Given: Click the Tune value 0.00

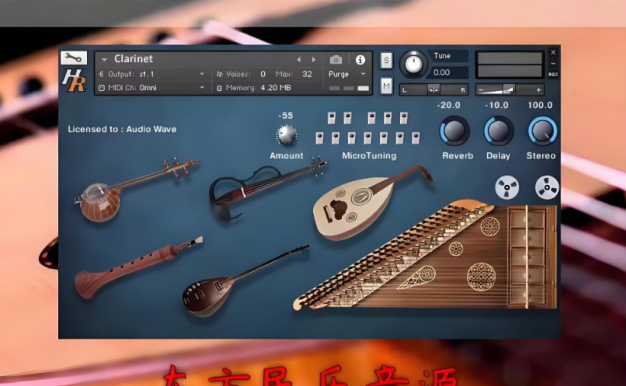Looking at the screenshot, I should coord(442,72).
